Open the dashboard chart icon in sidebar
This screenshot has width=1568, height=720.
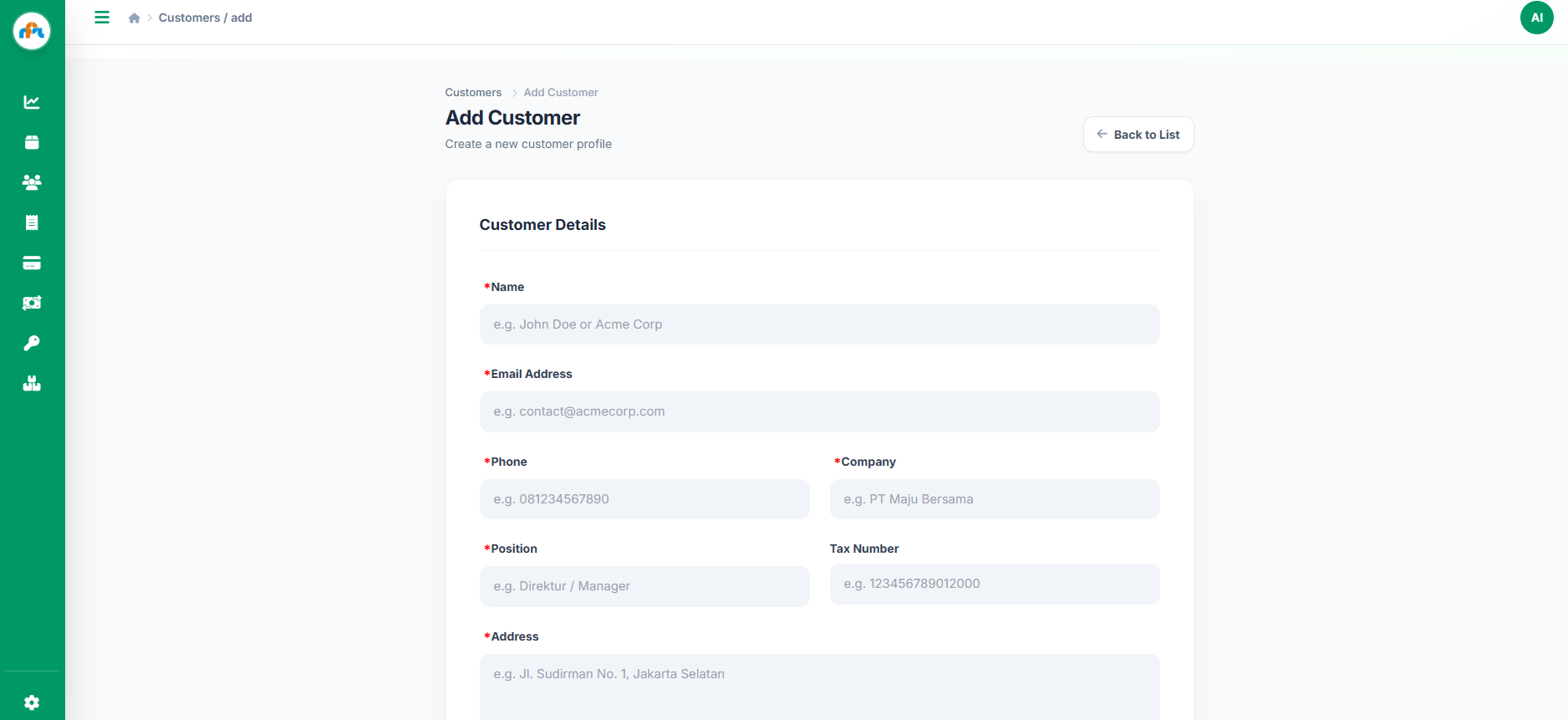tap(32, 102)
